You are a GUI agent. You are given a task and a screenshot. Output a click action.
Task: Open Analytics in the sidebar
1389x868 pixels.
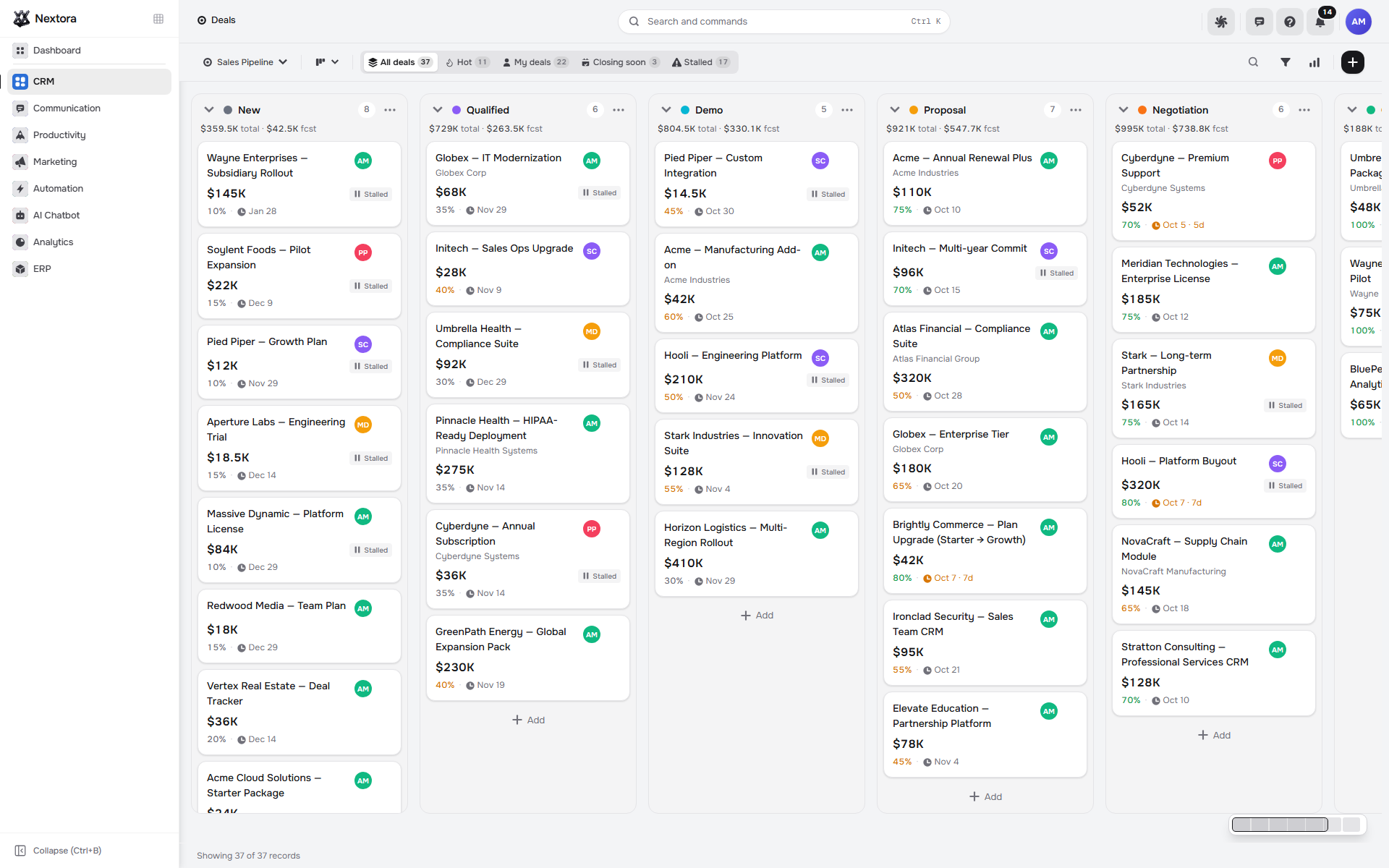click(x=89, y=242)
